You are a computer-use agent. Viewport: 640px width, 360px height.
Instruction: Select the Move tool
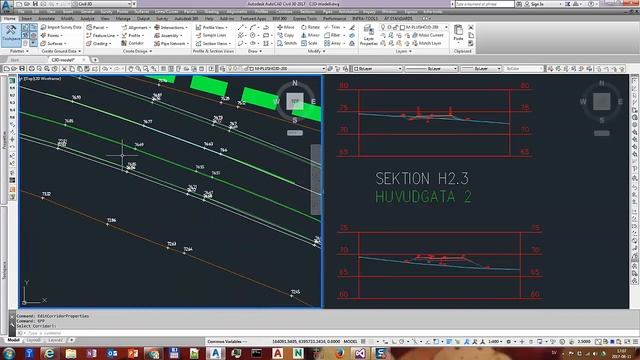point(286,27)
